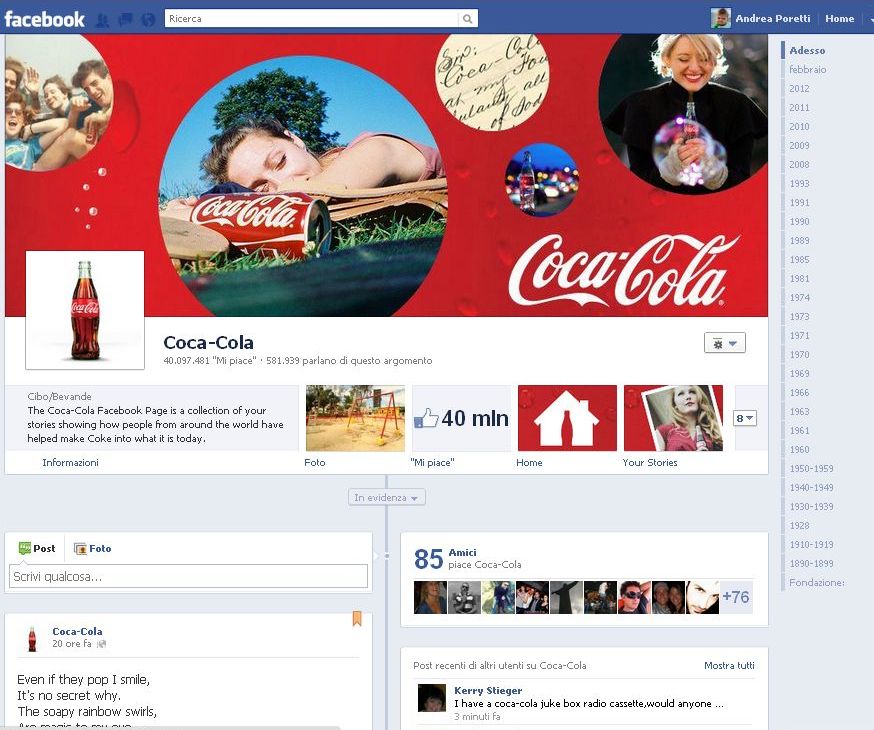Jump to 1974 on the timeline
874x730 pixels.
(x=799, y=298)
